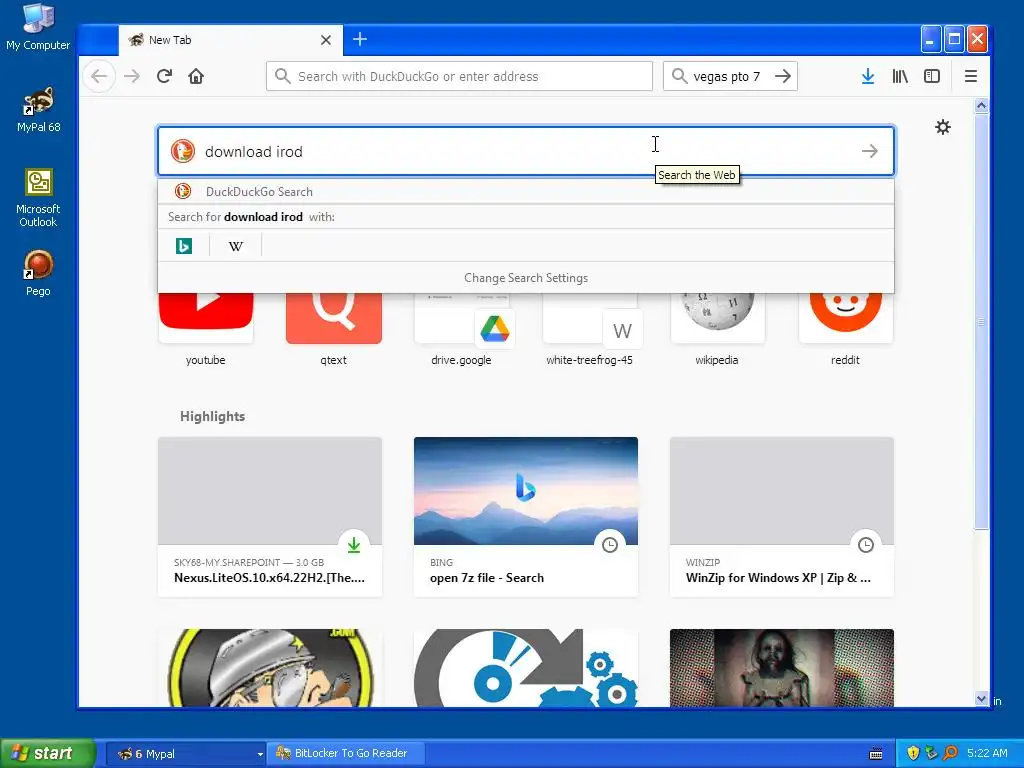Go to the Home page icon
1024x768 pixels.
[196, 76]
